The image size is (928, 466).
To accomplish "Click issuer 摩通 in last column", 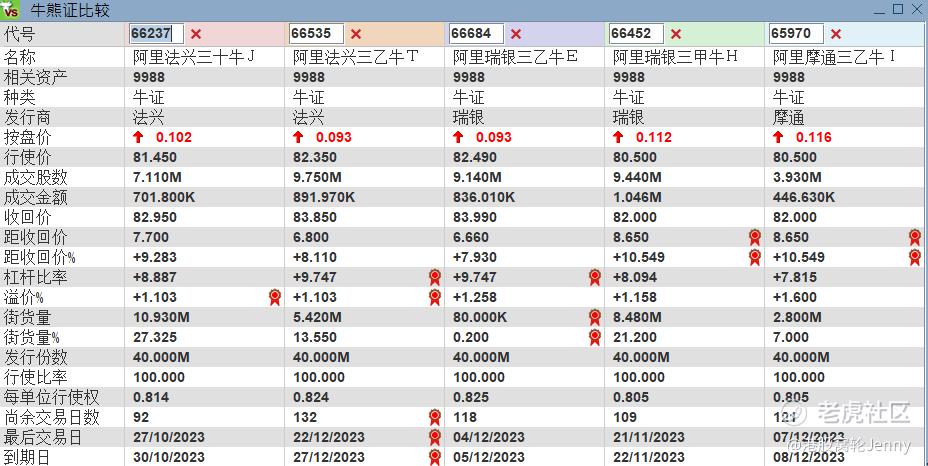I will (788, 117).
